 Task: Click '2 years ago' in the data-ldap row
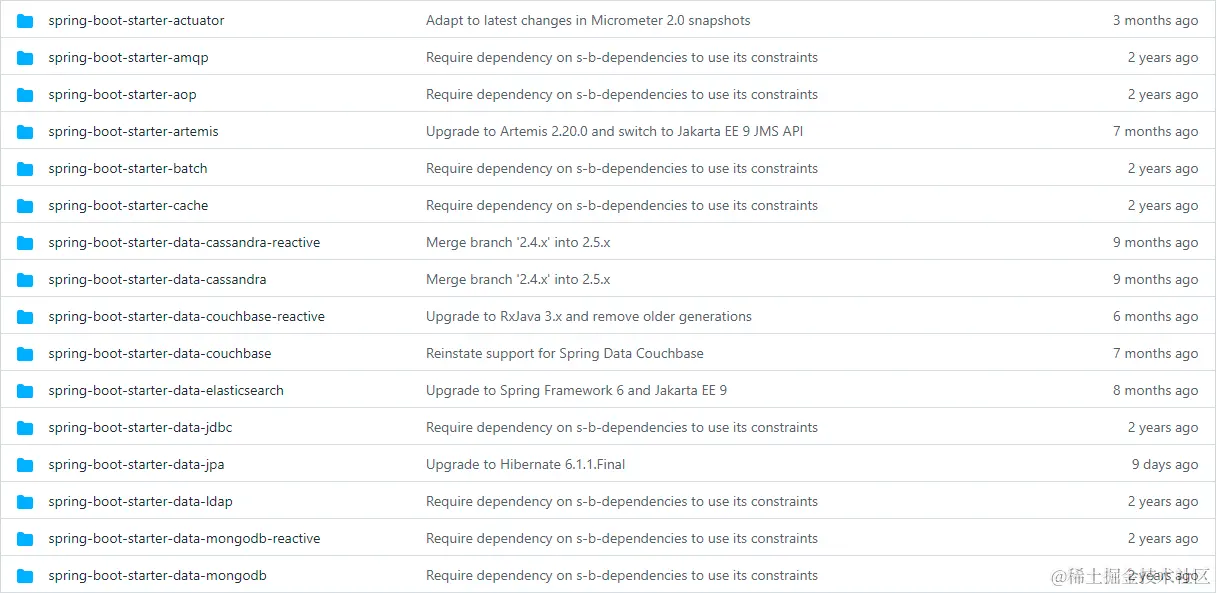point(1163,502)
